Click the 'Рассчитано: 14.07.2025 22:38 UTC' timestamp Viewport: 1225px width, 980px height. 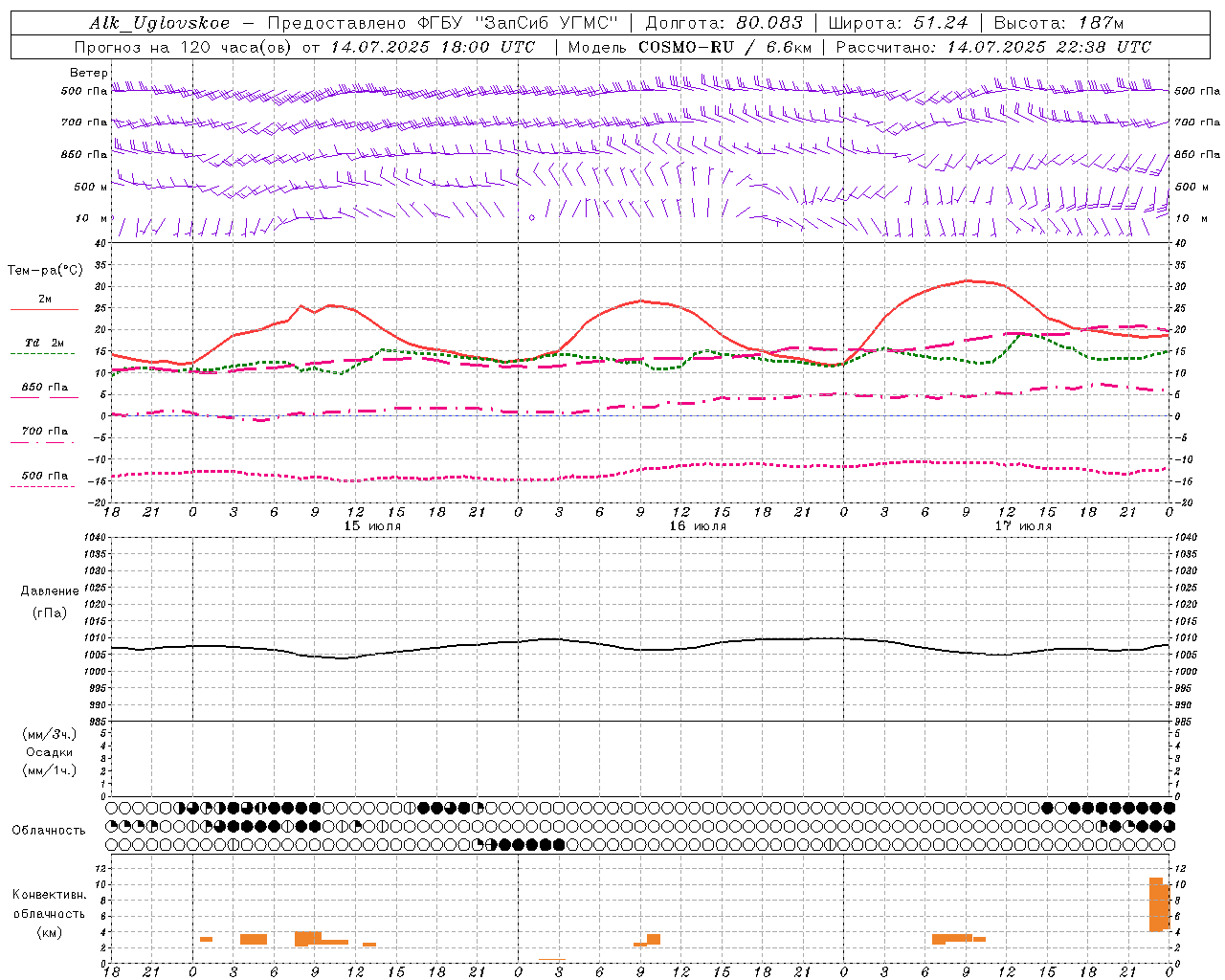pyautogui.click(x=994, y=47)
